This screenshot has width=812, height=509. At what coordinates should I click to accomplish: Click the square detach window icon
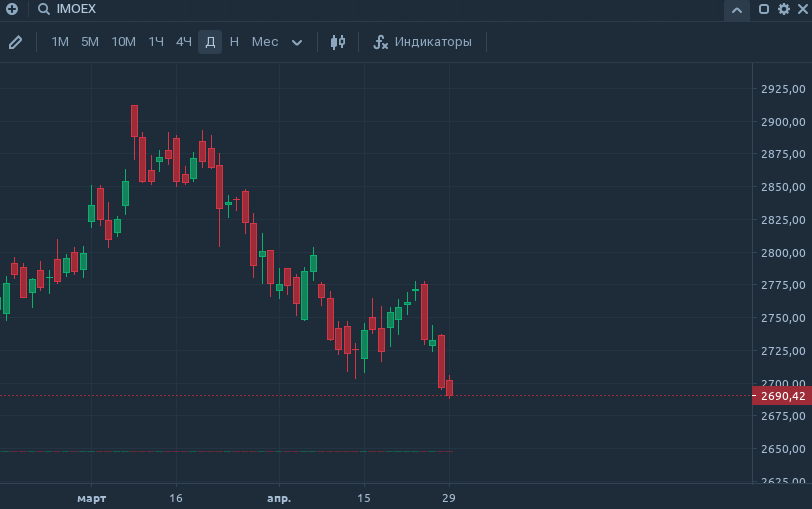point(764,9)
